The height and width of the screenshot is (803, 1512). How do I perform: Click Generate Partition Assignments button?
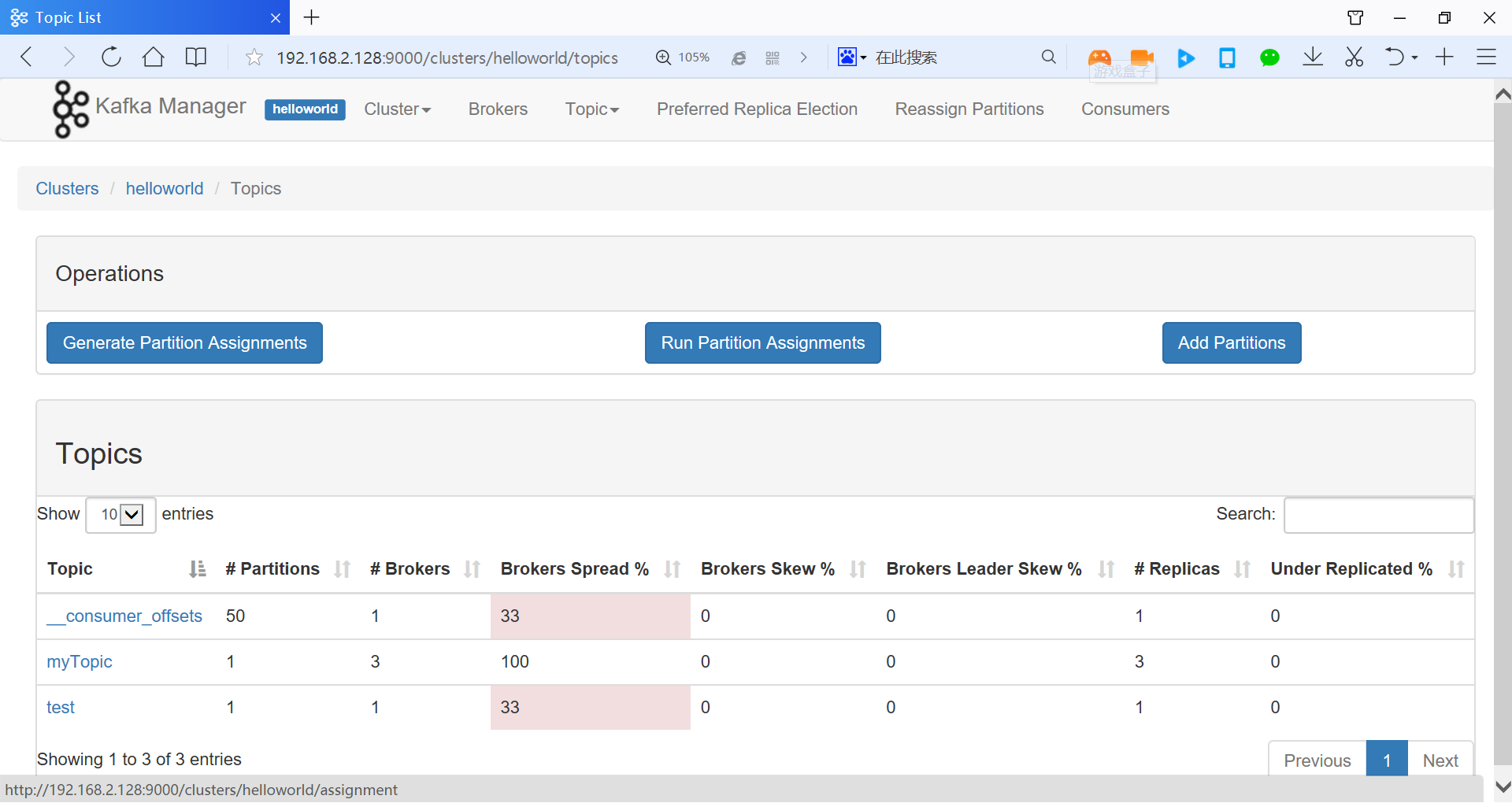(184, 343)
